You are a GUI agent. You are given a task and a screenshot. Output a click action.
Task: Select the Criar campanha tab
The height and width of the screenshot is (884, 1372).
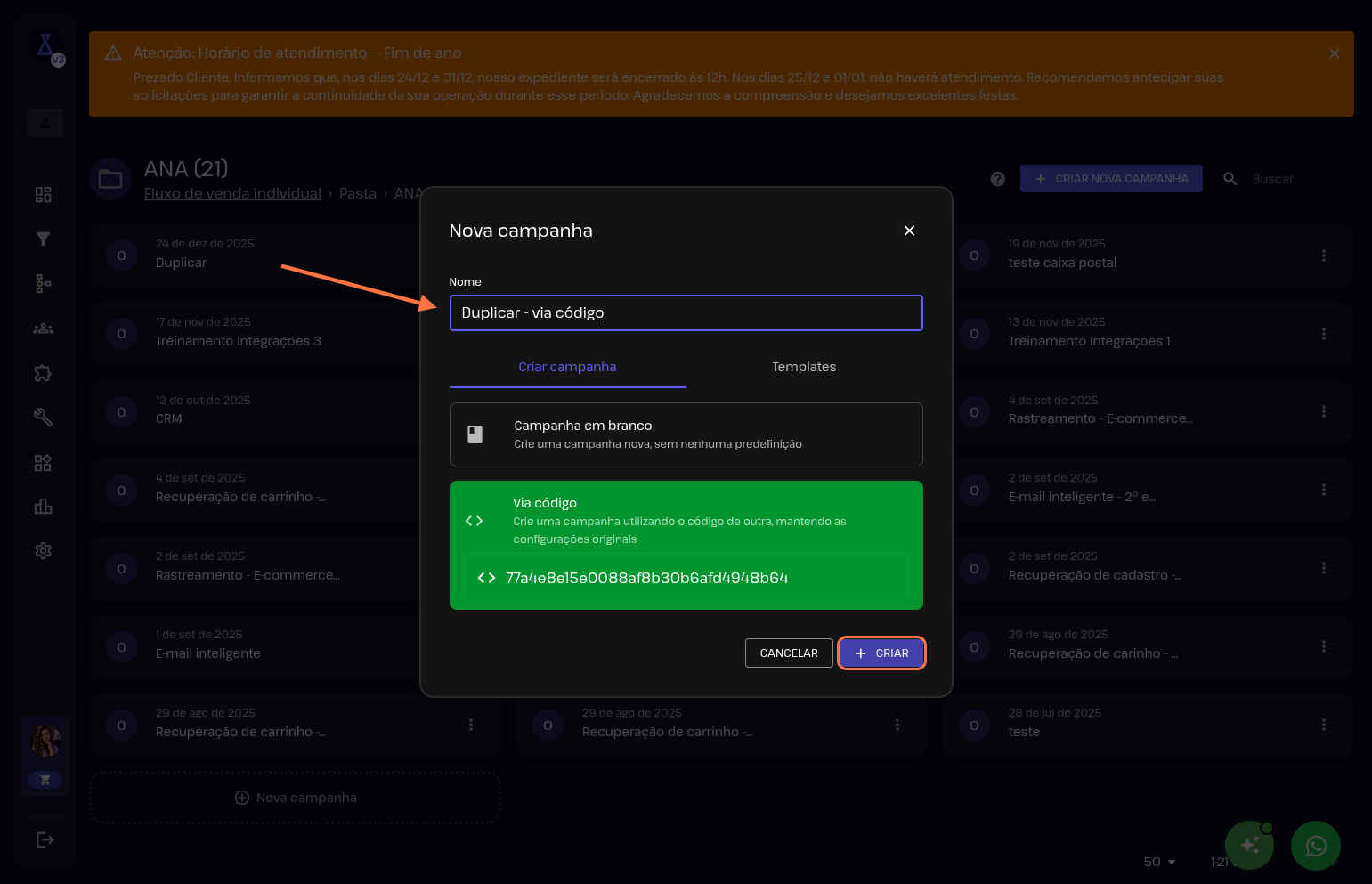click(x=567, y=367)
